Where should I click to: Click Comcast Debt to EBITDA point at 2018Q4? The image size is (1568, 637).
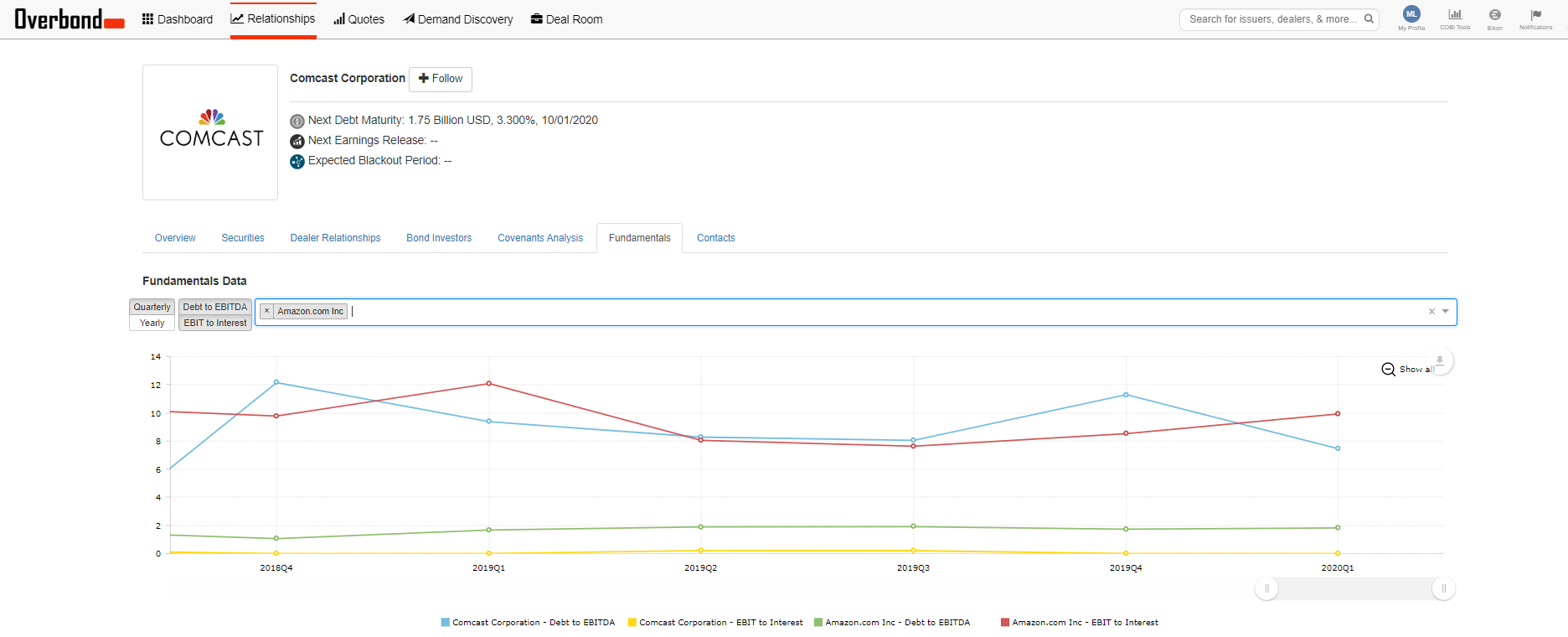276,382
